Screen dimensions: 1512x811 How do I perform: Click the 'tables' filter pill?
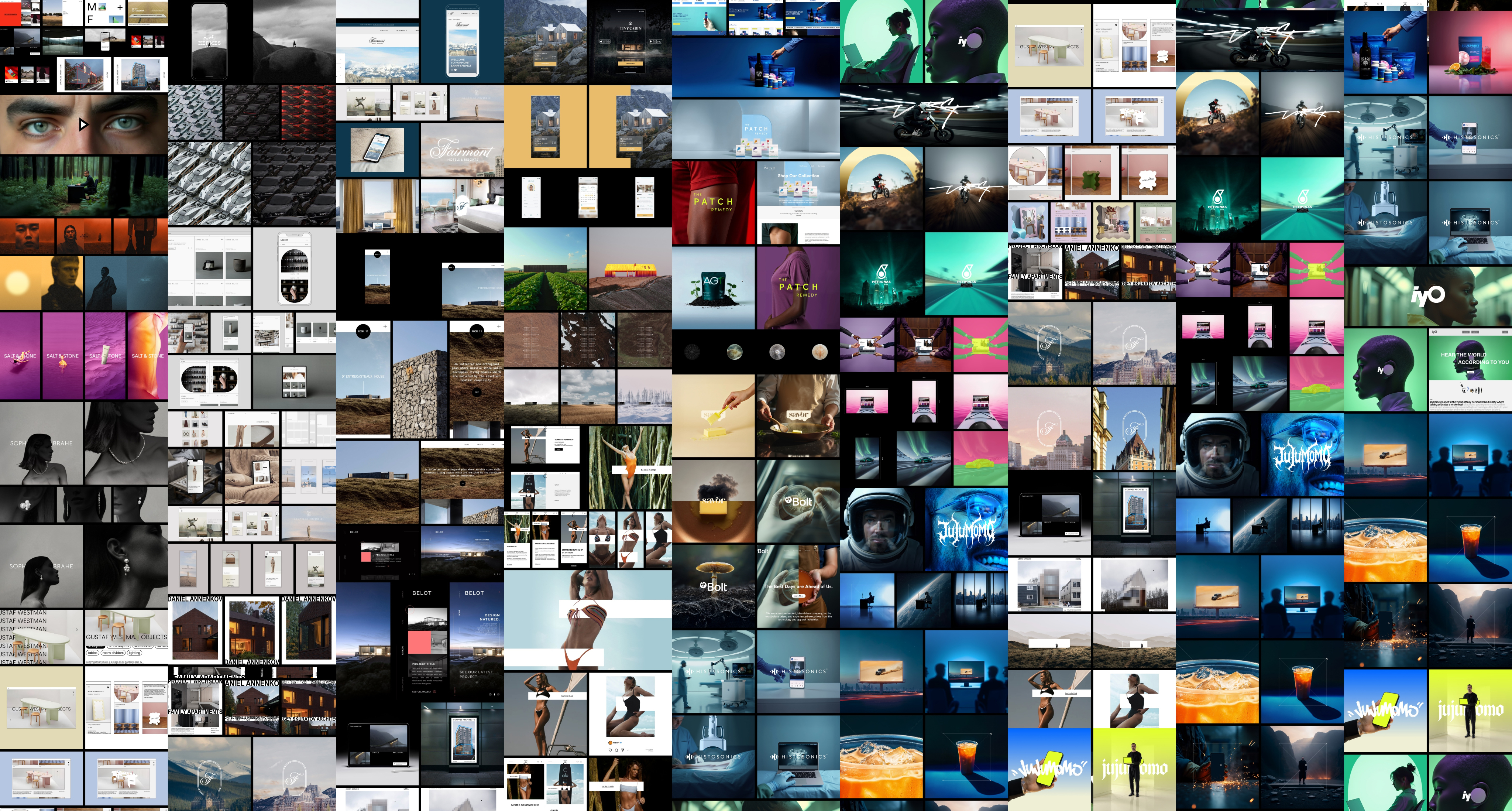click(93, 653)
